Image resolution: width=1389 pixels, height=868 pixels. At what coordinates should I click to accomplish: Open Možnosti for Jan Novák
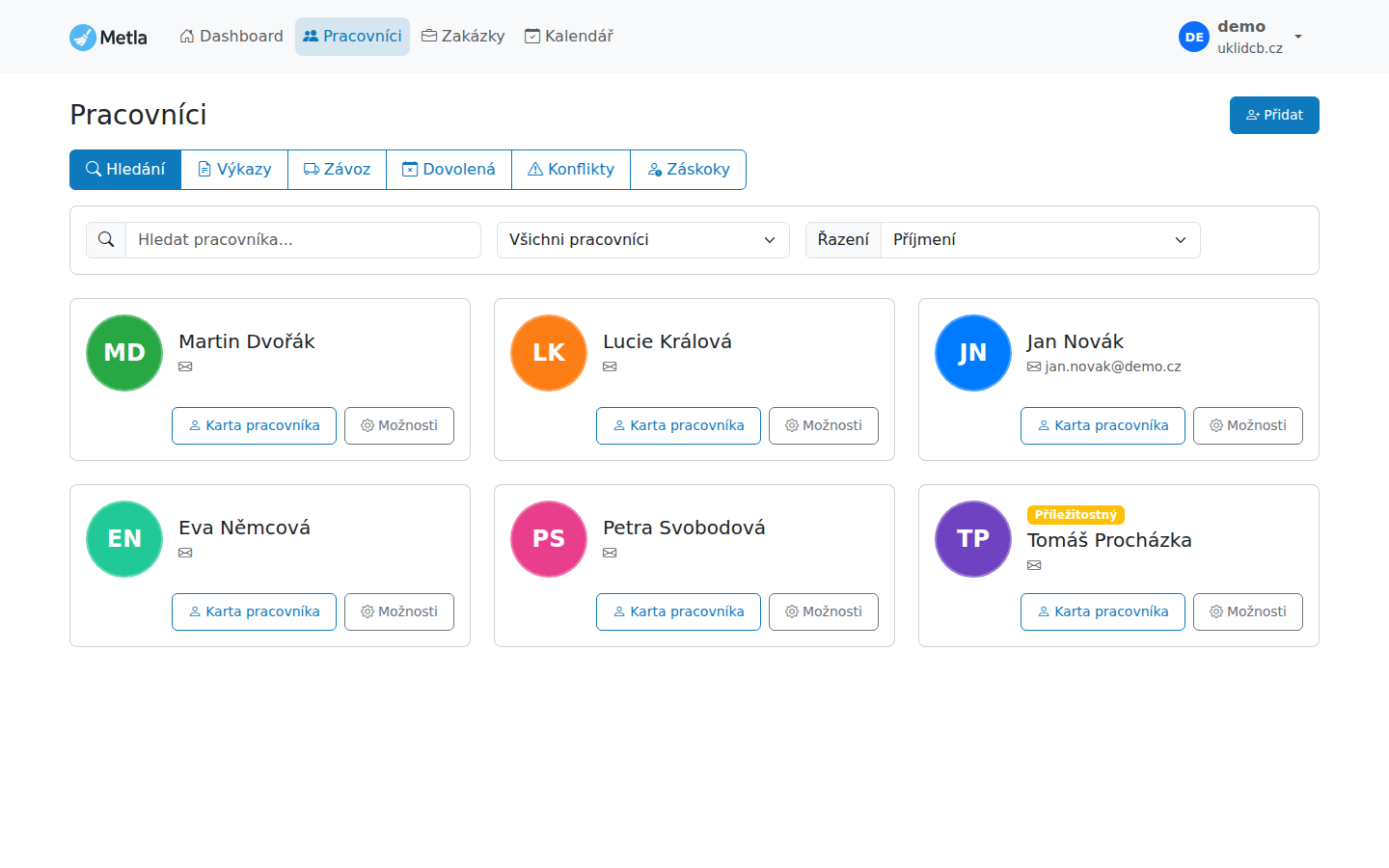[x=1247, y=425]
